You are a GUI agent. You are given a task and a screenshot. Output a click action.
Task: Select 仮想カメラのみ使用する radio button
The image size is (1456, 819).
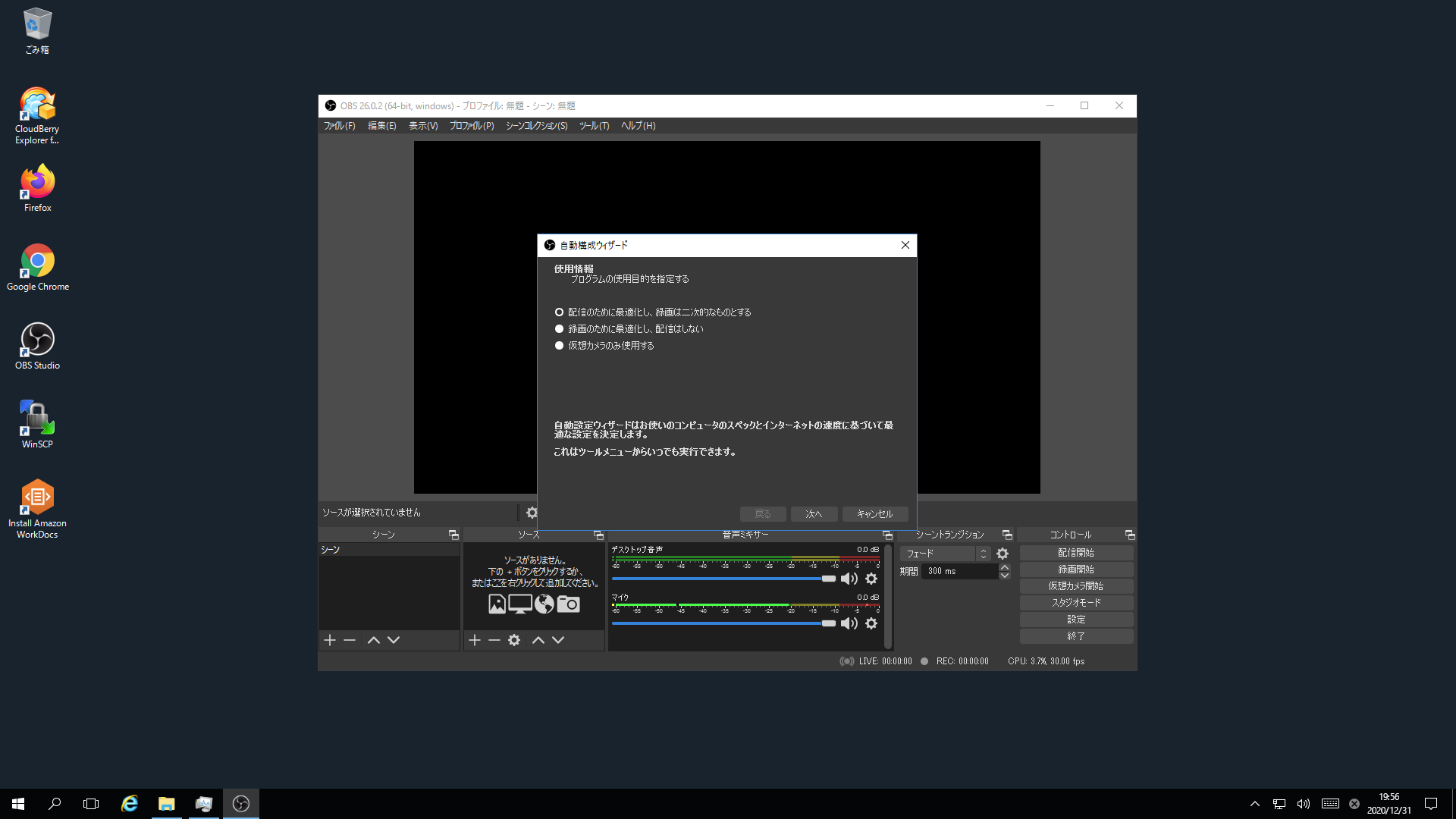tap(559, 345)
